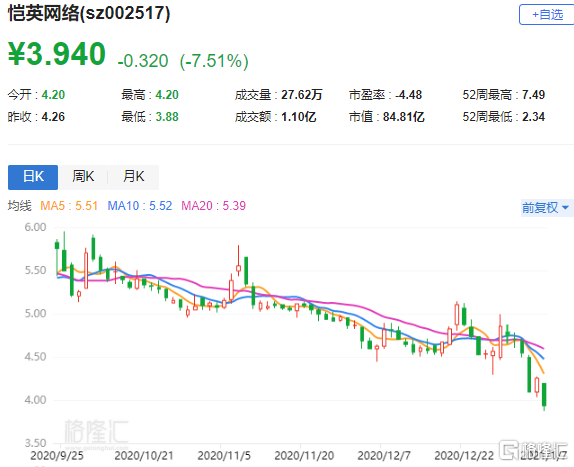The width and height of the screenshot is (574, 467).
Task: Click the MA5 : 5.51 indicator label
Action: coord(69,206)
